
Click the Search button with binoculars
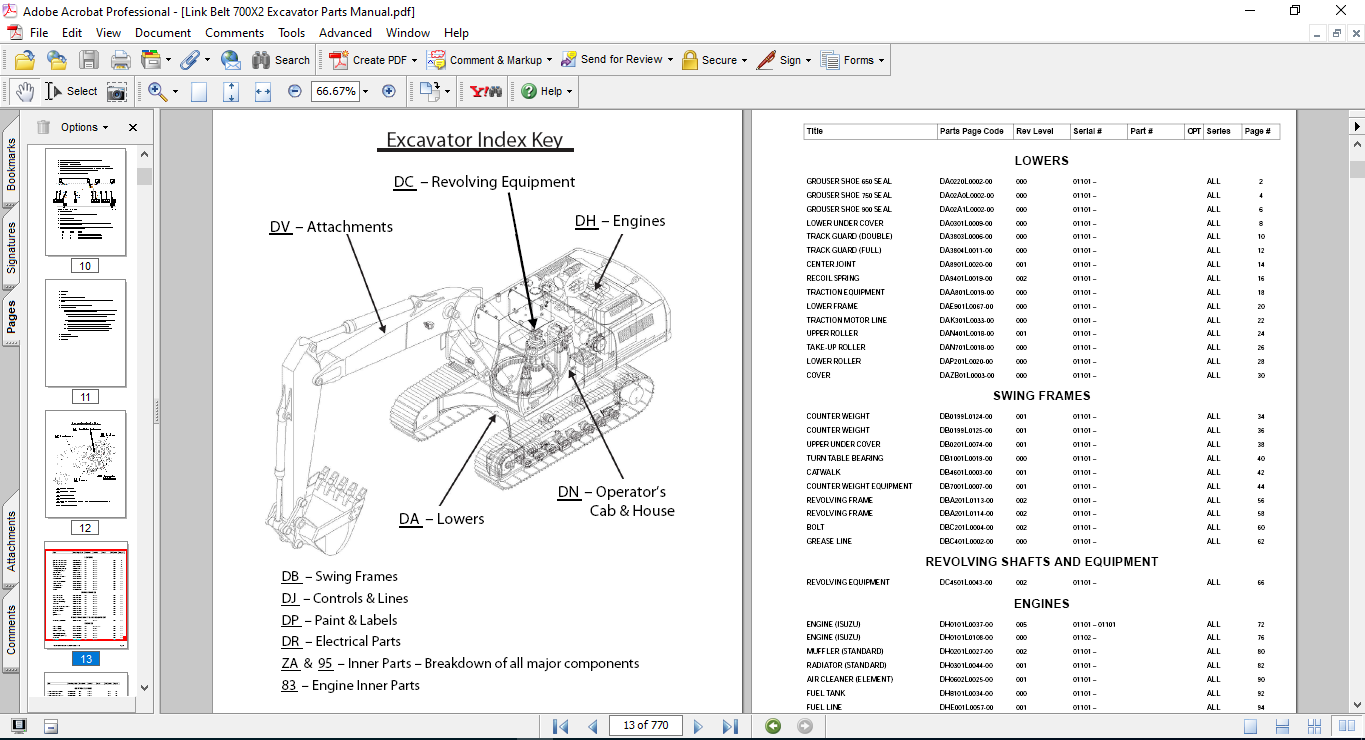pos(281,60)
